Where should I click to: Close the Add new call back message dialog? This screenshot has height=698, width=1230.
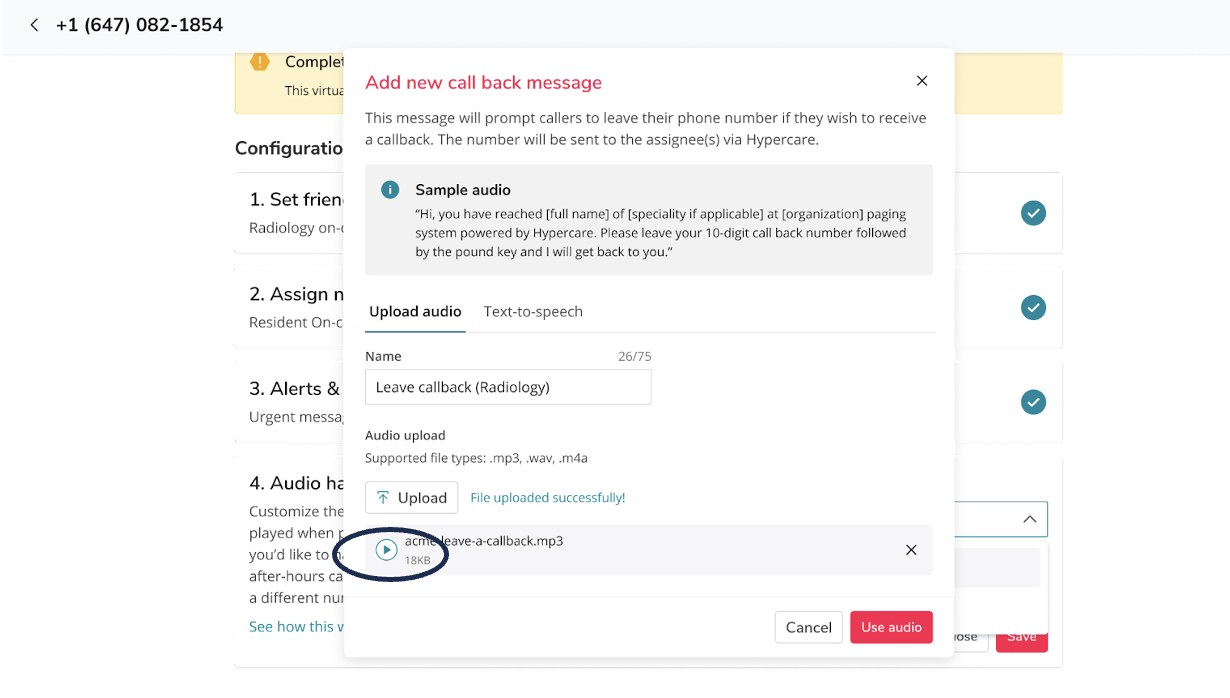(x=922, y=81)
